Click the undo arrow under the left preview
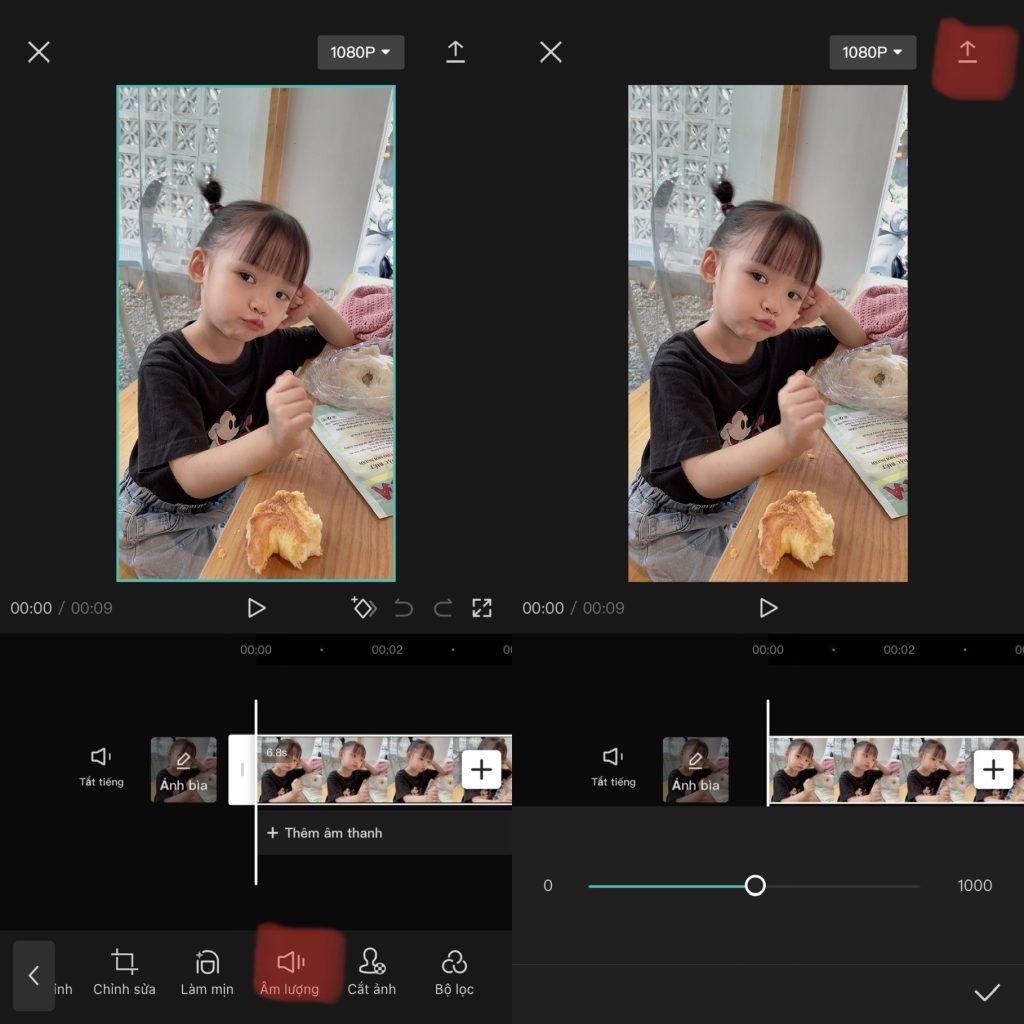This screenshot has width=1024, height=1024. click(403, 608)
